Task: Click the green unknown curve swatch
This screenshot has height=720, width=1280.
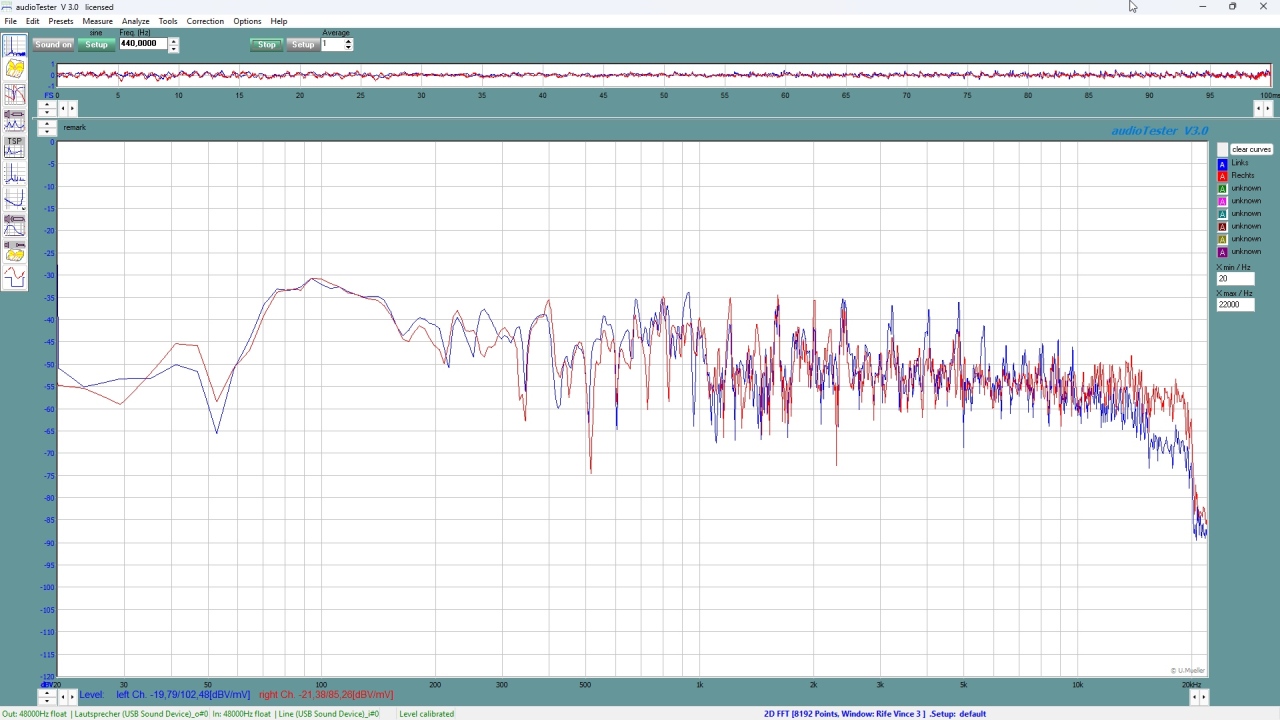Action: (x=1222, y=188)
